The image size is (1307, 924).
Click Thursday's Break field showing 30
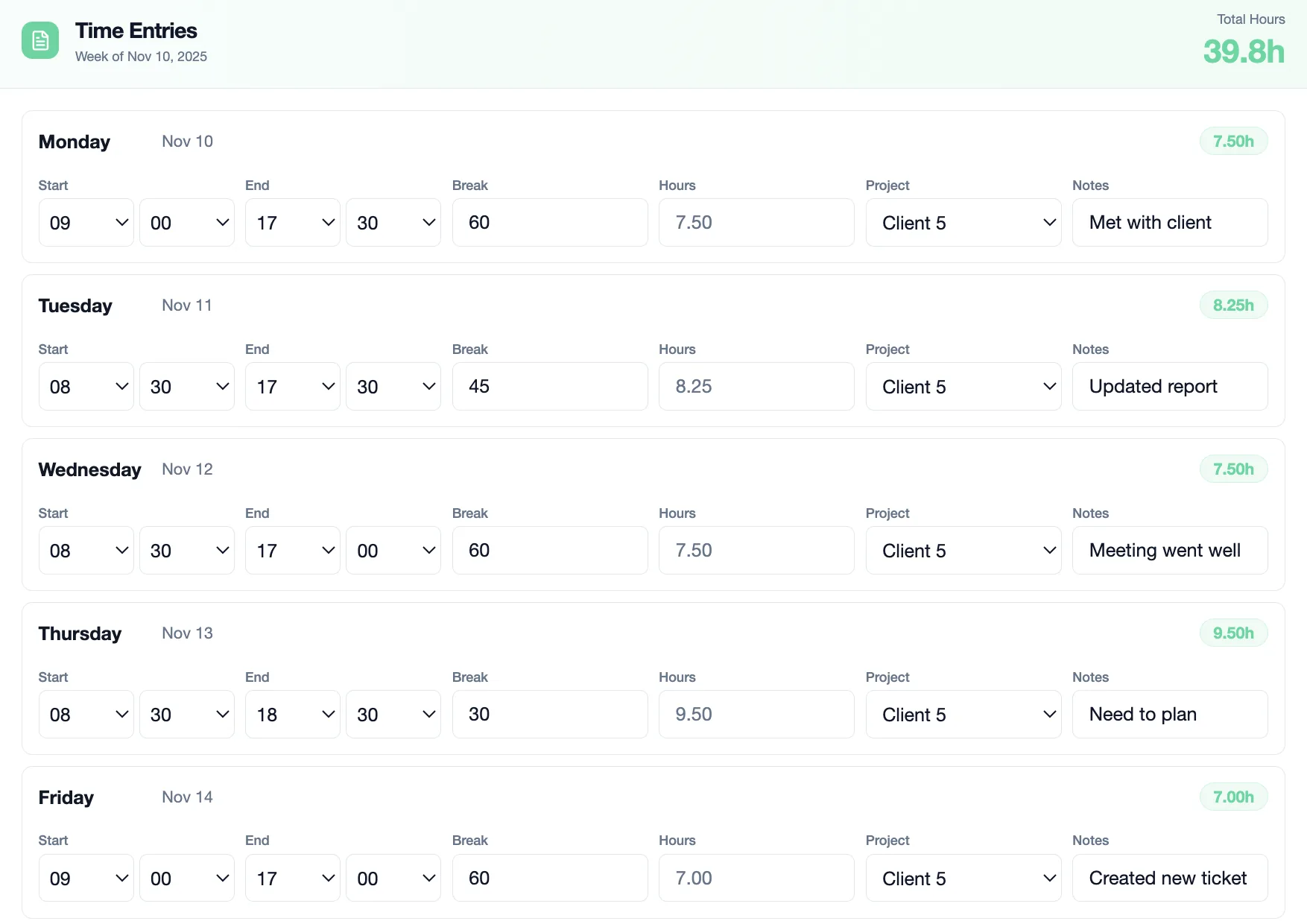549,715
